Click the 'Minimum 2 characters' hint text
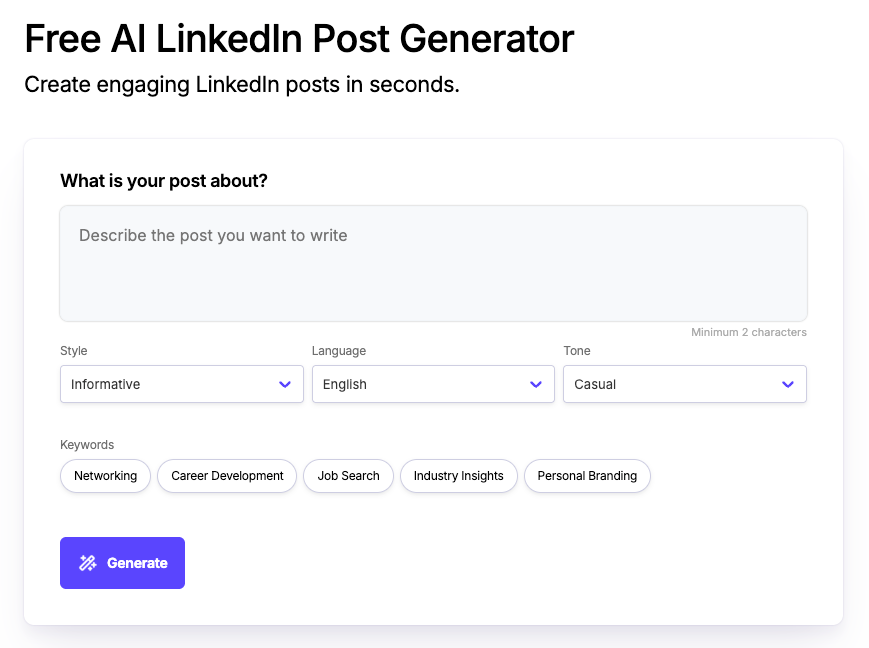This screenshot has width=869, height=648. tap(748, 332)
